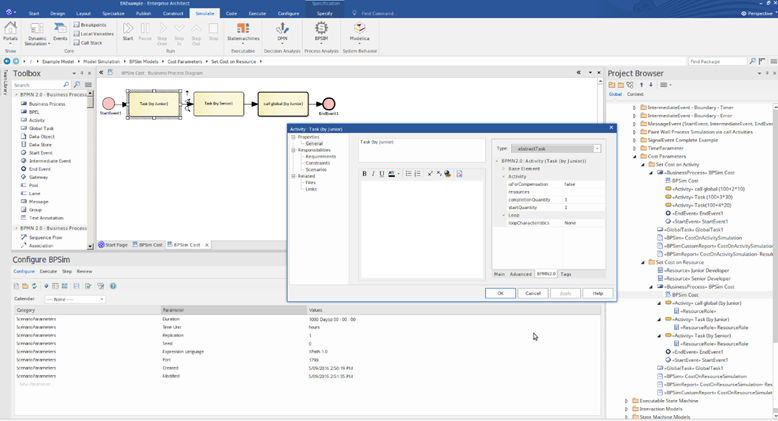This screenshot has height=421, width=778.
Task: Select the Scenarios page in the dialog tree
Action: pos(316,169)
